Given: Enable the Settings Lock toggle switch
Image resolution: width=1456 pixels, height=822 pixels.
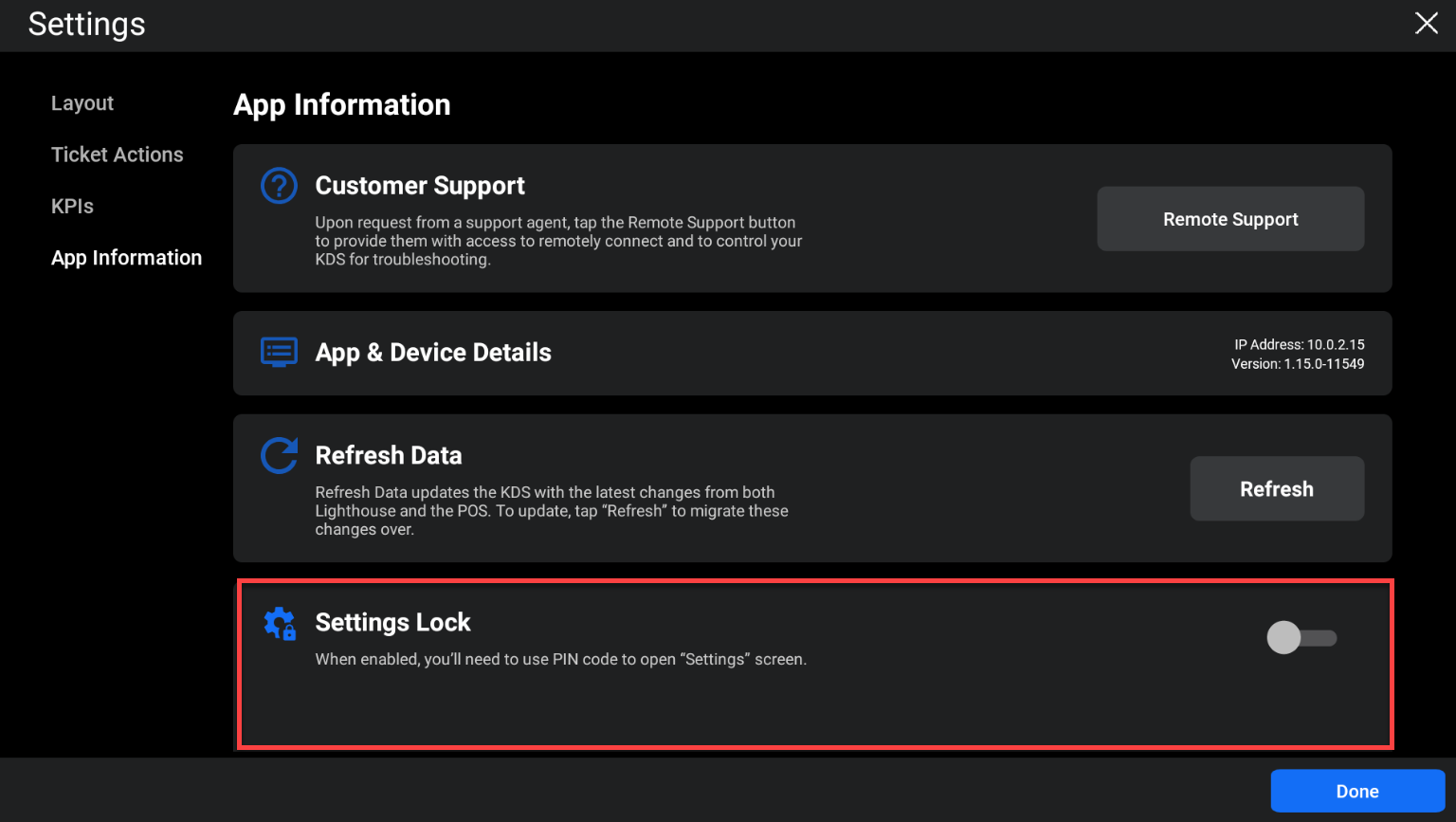Looking at the screenshot, I should pyautogui.click(x=1301, y=638).
